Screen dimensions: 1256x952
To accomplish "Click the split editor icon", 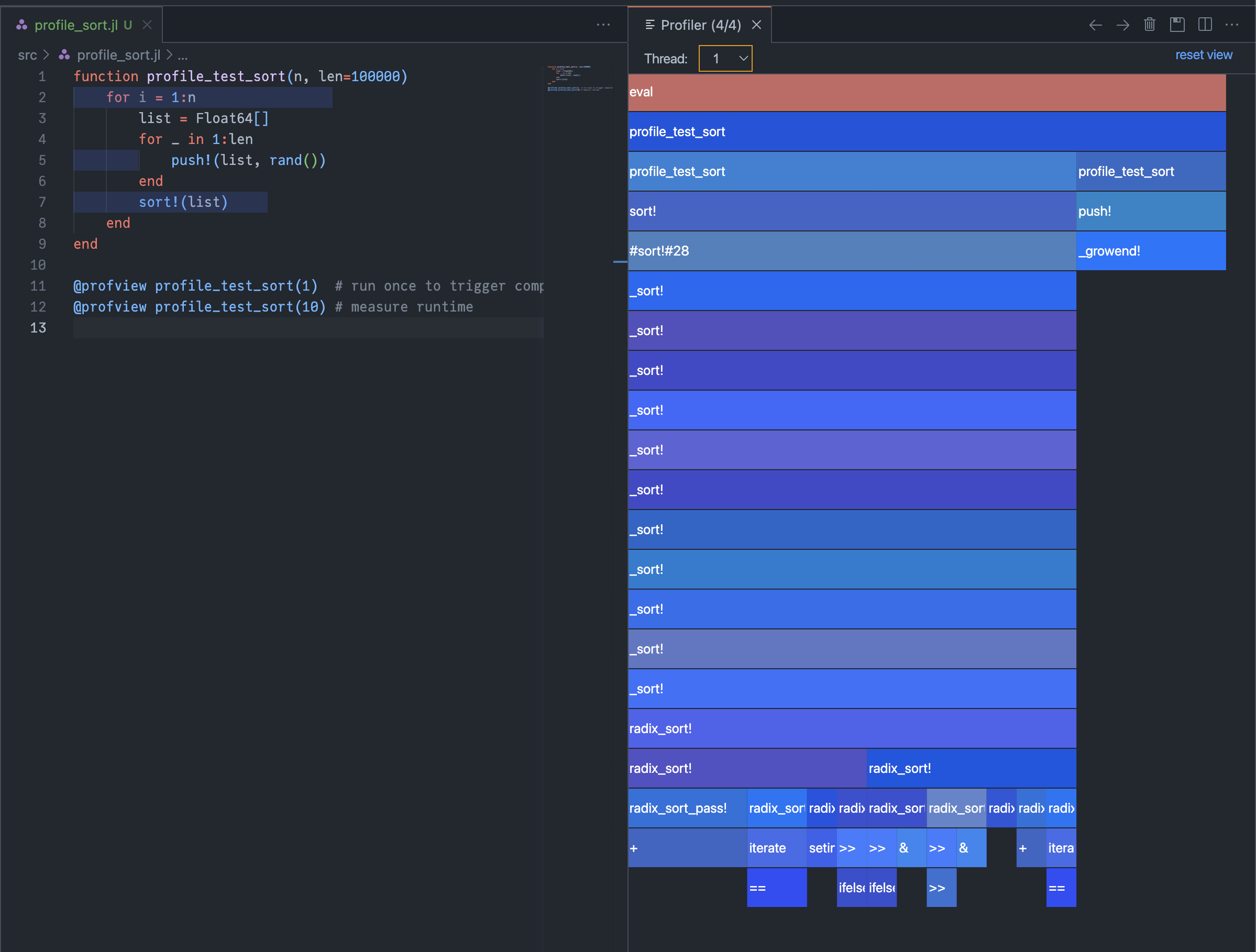I will pos(1204,25).
